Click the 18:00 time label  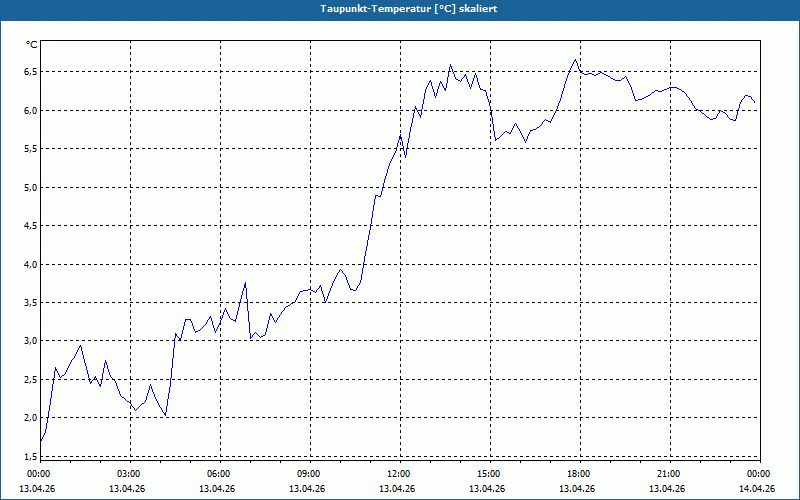click(580, 474)
